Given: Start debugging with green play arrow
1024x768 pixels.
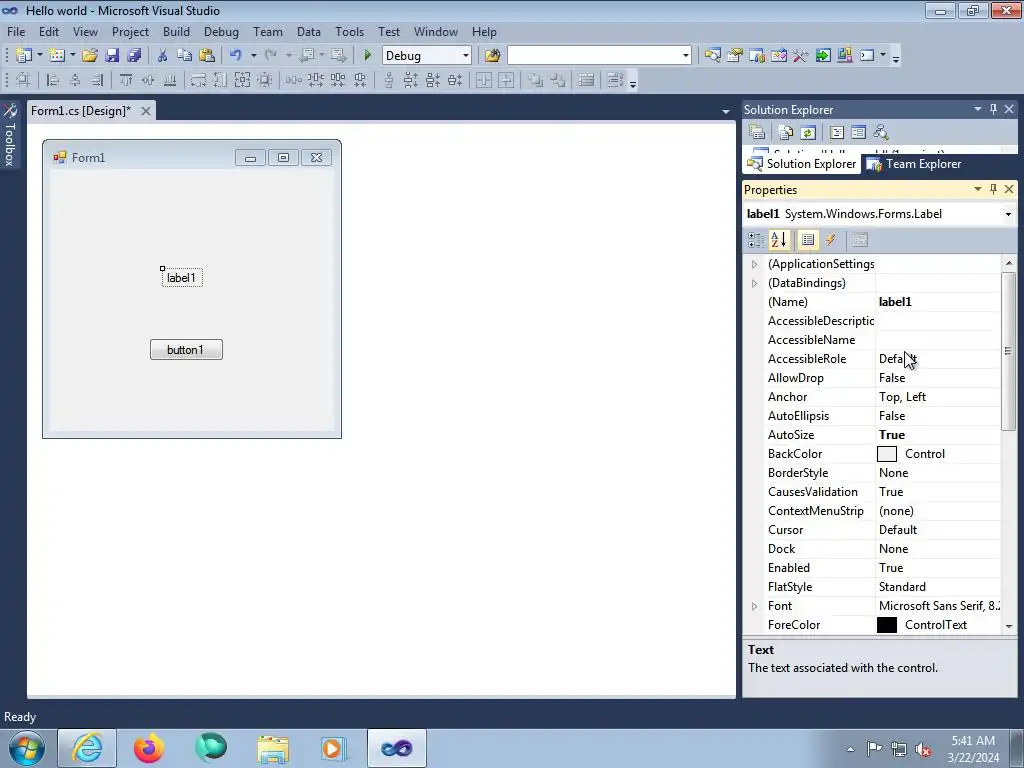Looking at the screenshot, I should coord(367,56).
